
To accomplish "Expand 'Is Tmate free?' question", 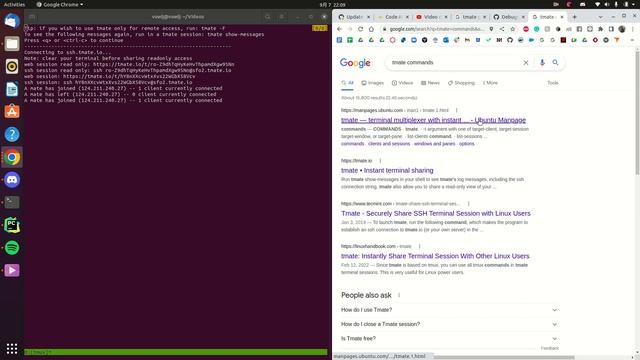I will point(449,338).
